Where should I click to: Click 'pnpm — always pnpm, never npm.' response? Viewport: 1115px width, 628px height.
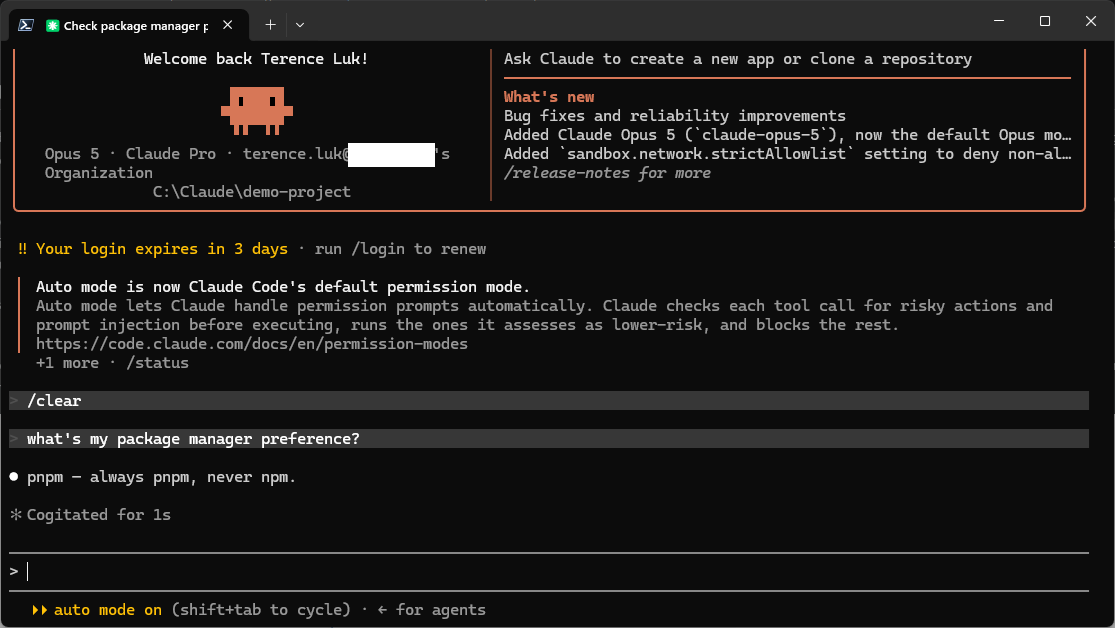tap(161, 477)
